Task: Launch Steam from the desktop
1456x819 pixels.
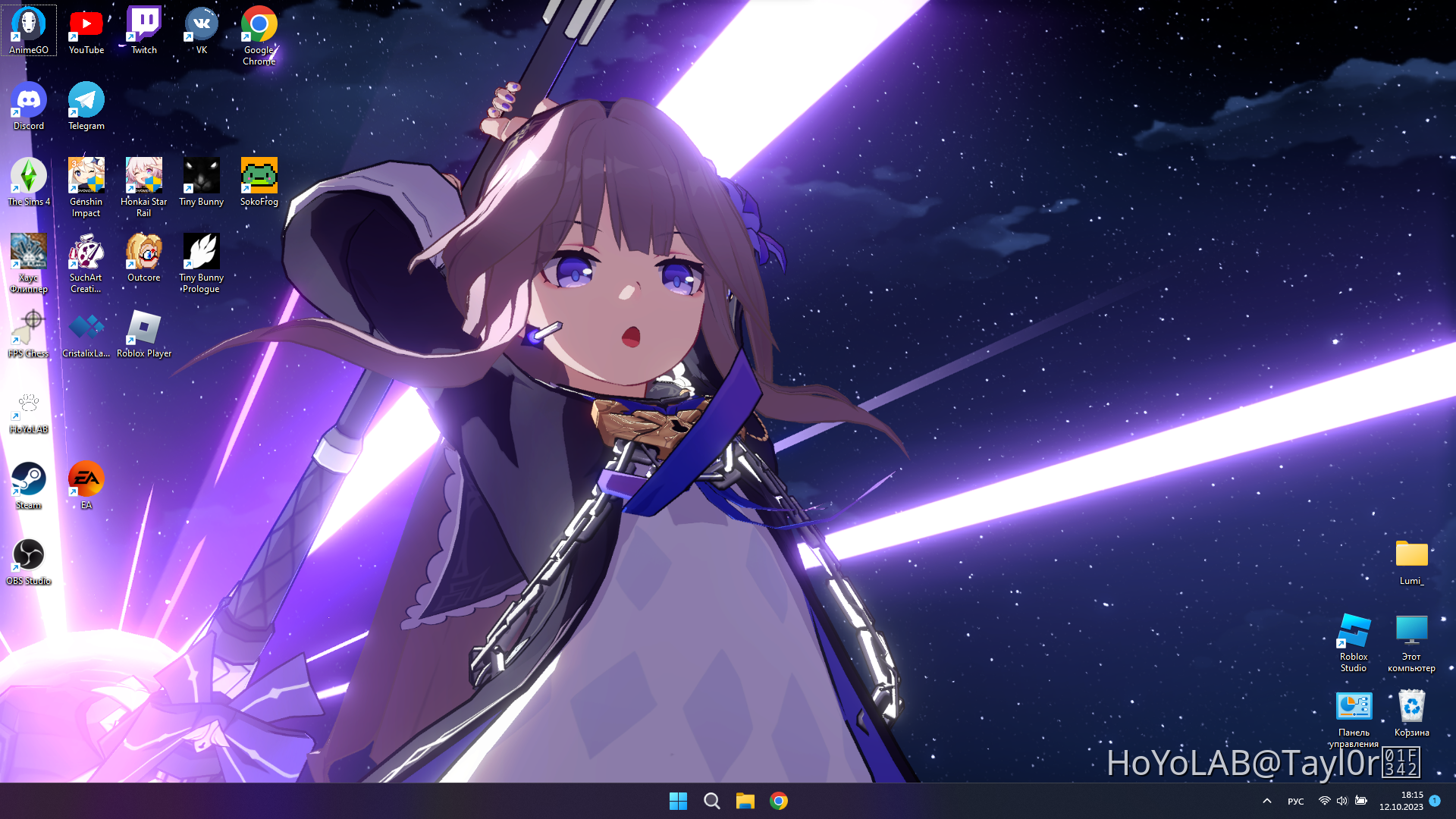Action: pyautogui.click(x=29, y=485)
